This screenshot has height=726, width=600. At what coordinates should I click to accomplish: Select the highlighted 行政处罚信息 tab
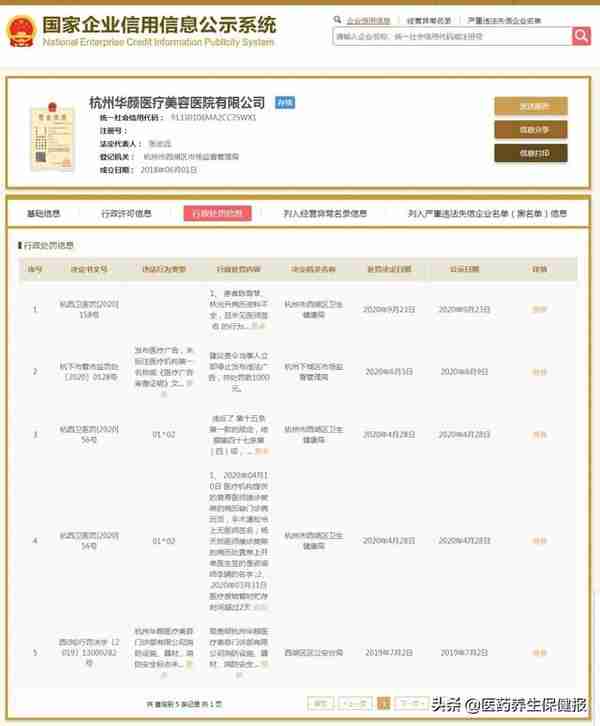click(x=218, y=213)
